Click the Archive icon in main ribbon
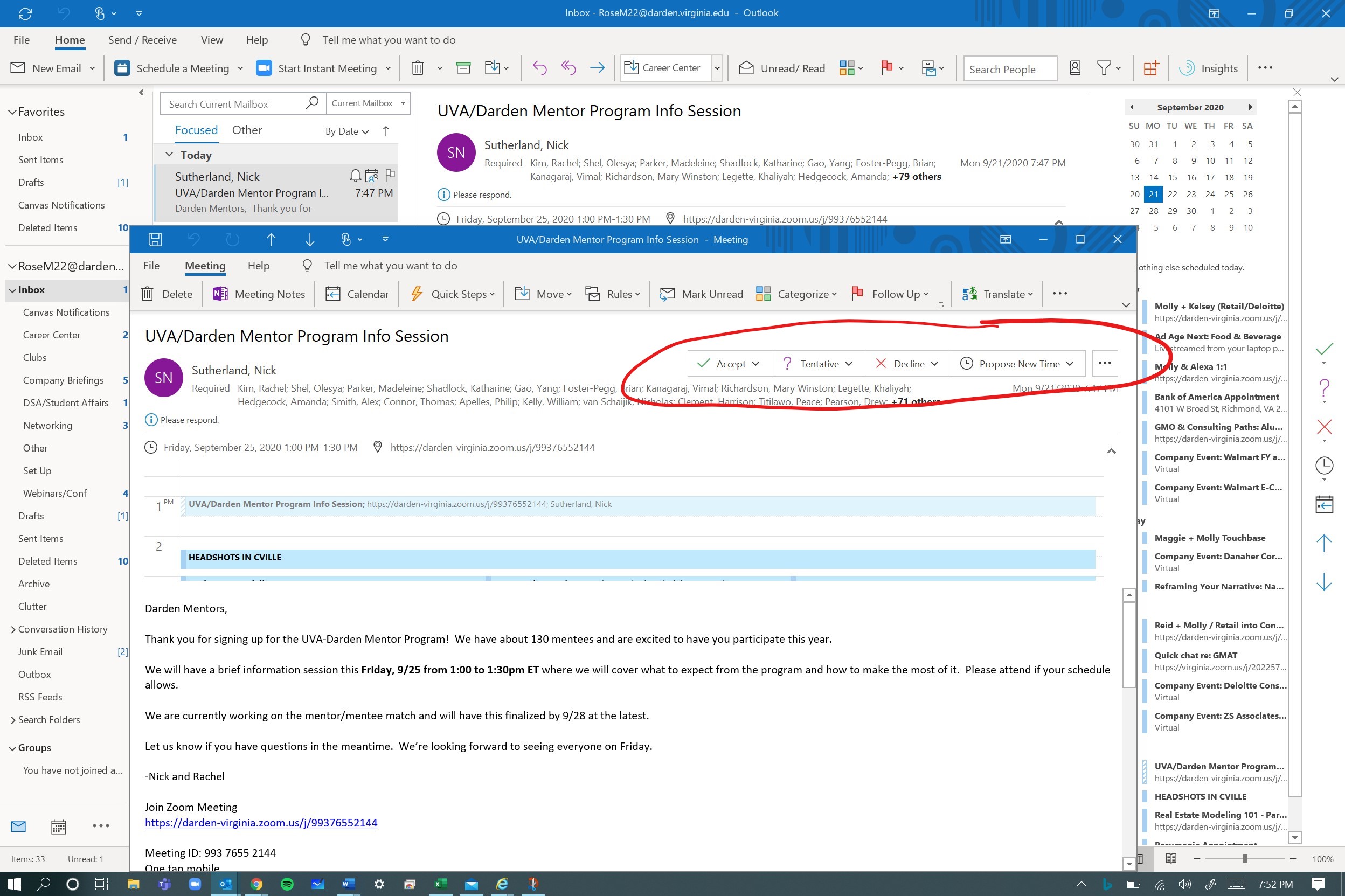This screenshot has height=896, width=1345. click(x=463, y=68)
